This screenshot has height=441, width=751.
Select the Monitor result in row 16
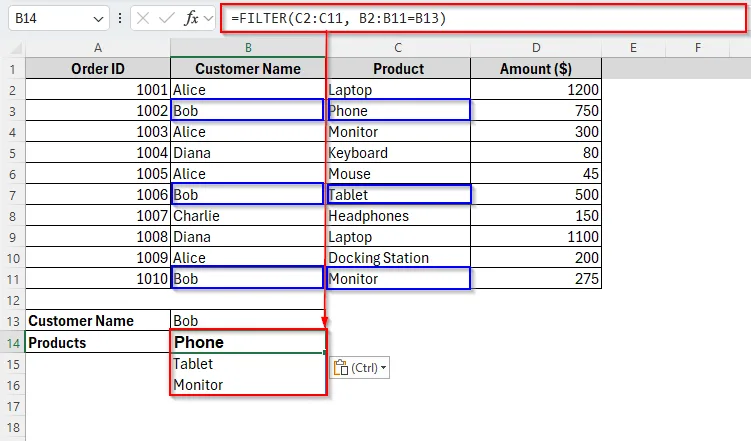[x=248, y=385]
